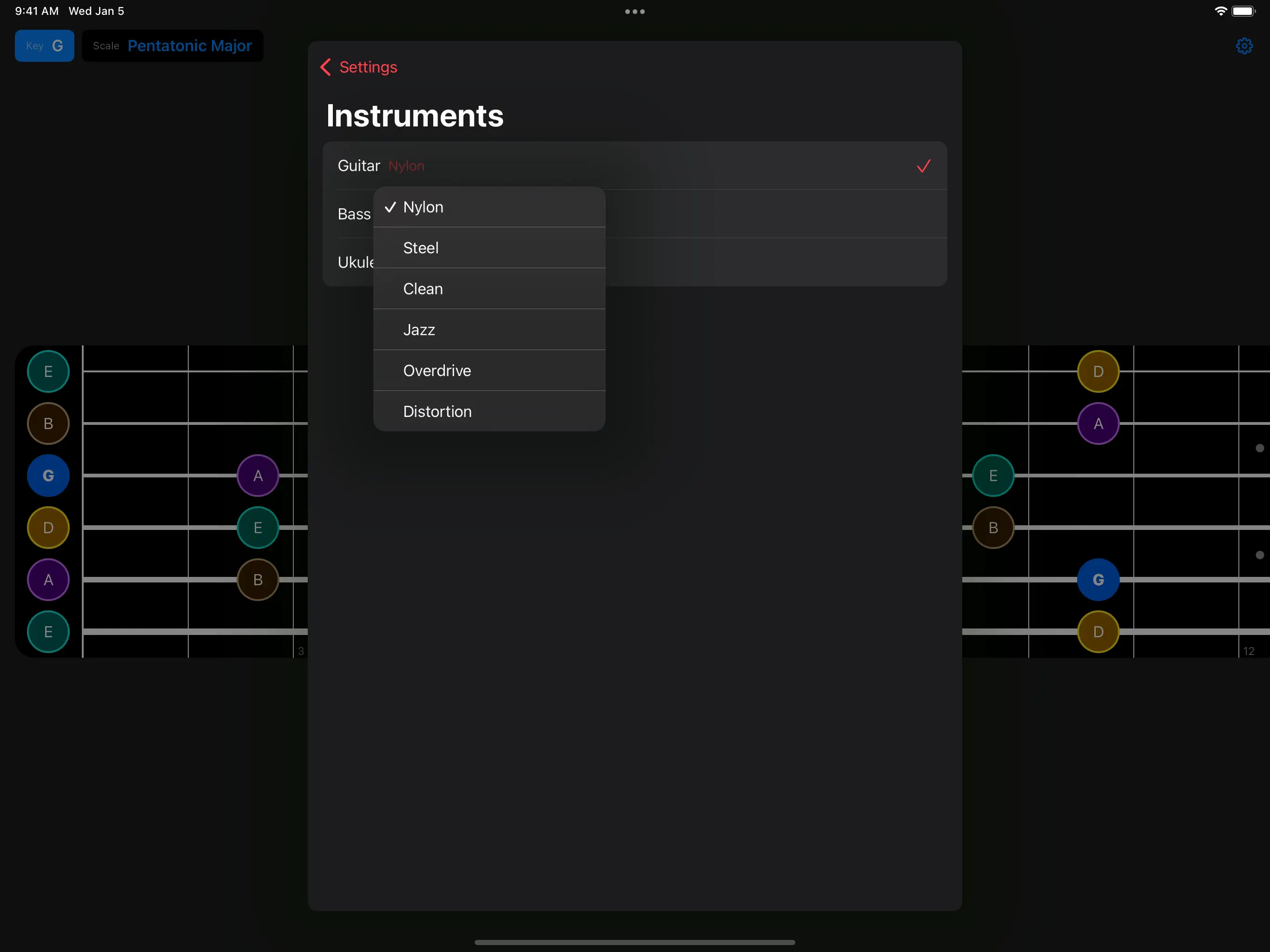Screen dimensions: 1270x952
Task: Tap the blue G note near fret 12
Action: 1098,580
